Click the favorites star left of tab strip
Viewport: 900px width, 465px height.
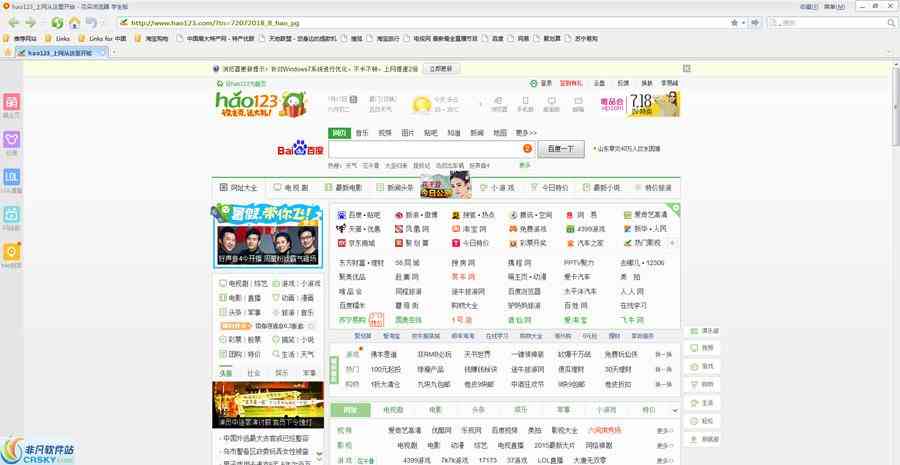tap(7, 52)
